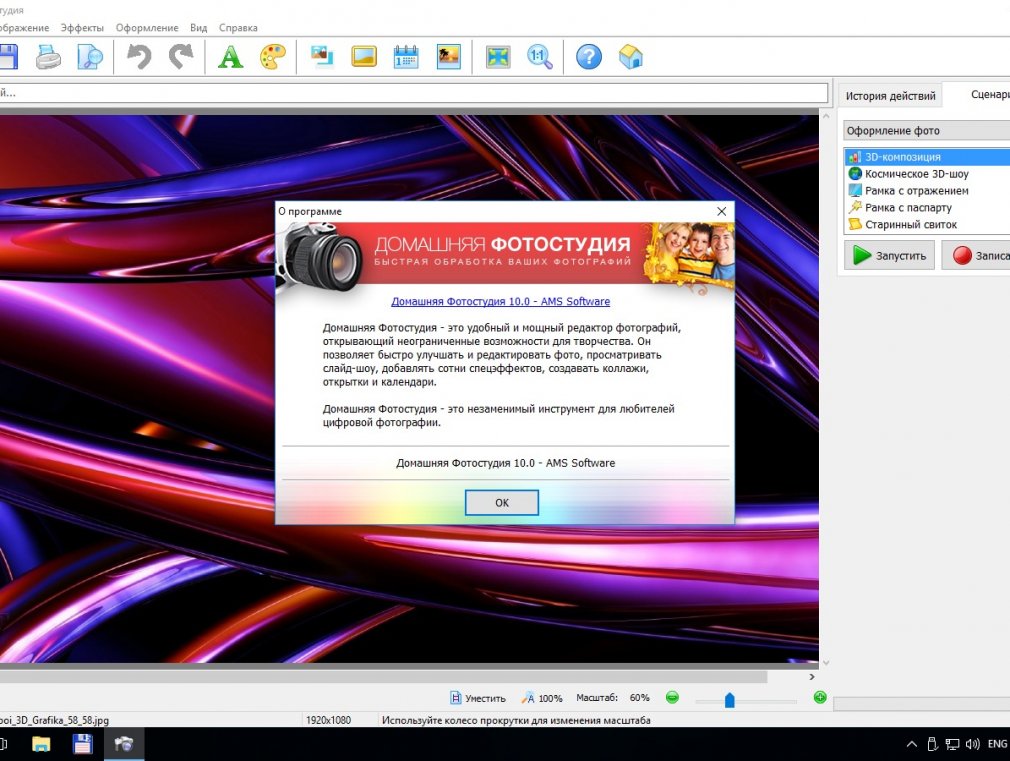The image size is (1010, 761).
Task: Open help with the blue question mark icon
Action: click(589, 57)
